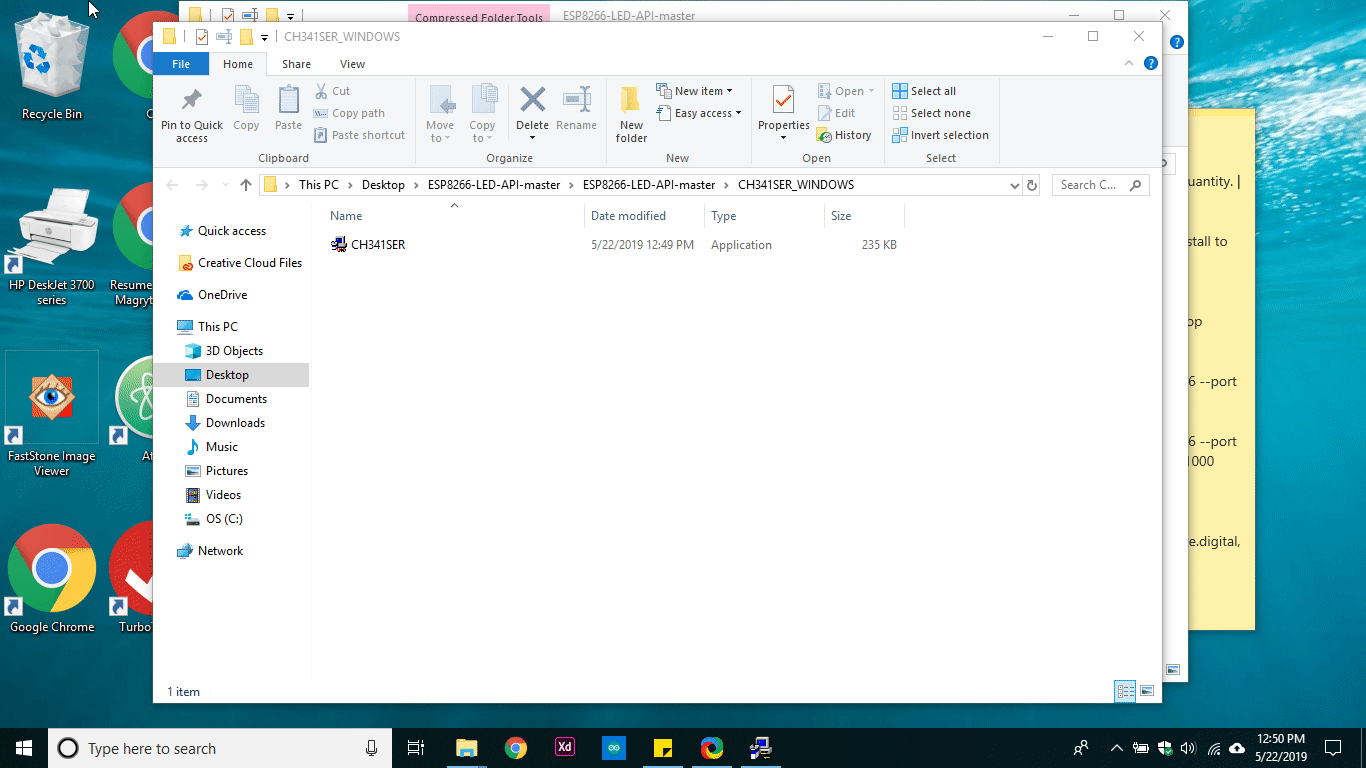This screenshot has width=1366, height=768.
Task: Show hidden system tray icons
Action: click(1116, 748)
